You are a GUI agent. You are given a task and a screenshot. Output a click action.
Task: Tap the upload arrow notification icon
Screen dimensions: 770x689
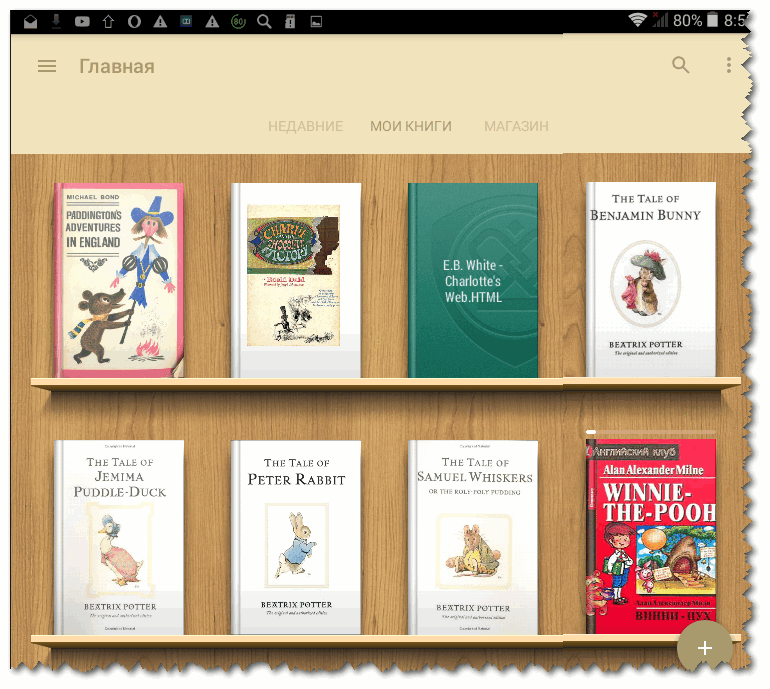(108, 22)
